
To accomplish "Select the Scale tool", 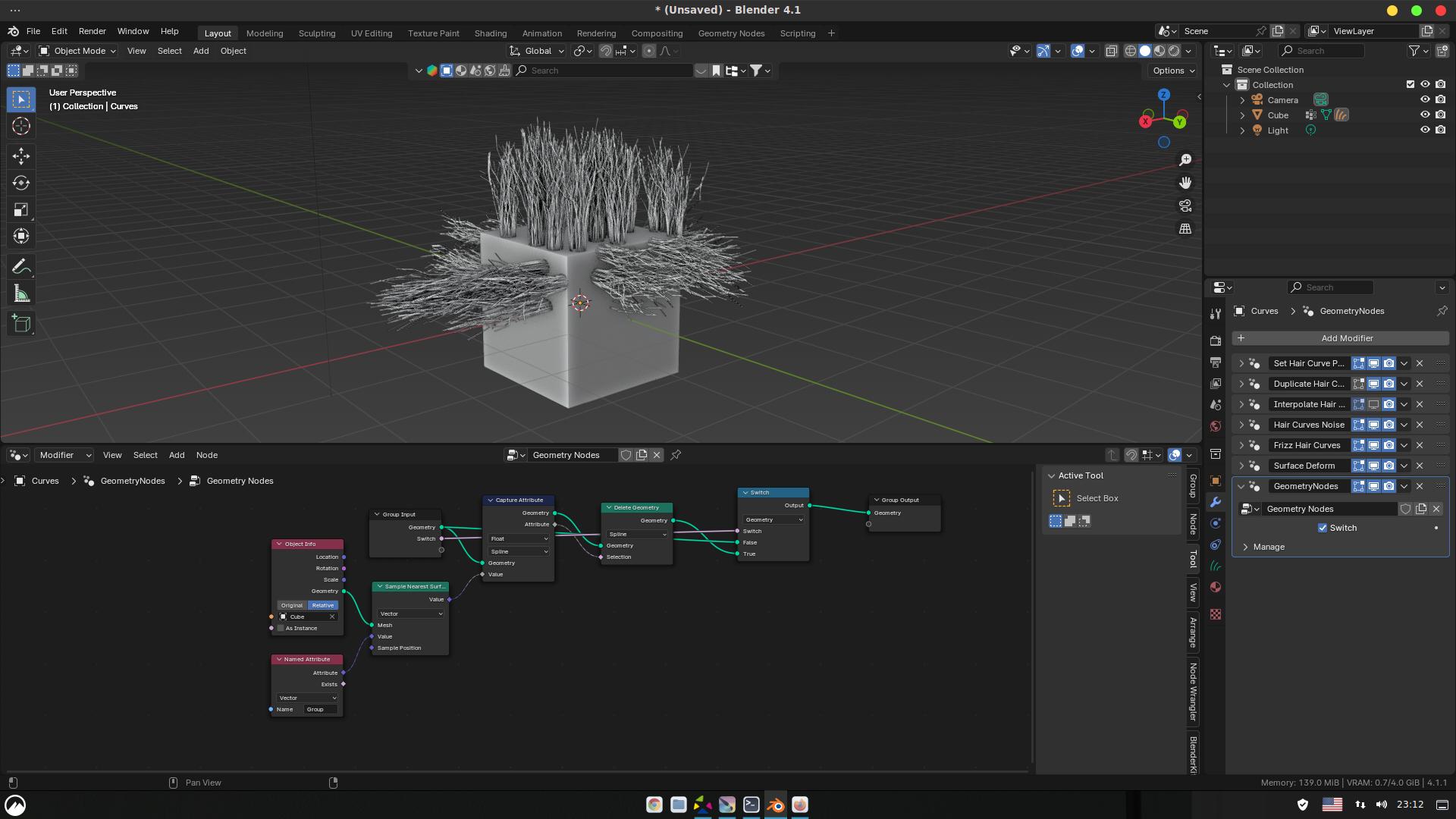I will pyautogui.click(x=21, y=209).
